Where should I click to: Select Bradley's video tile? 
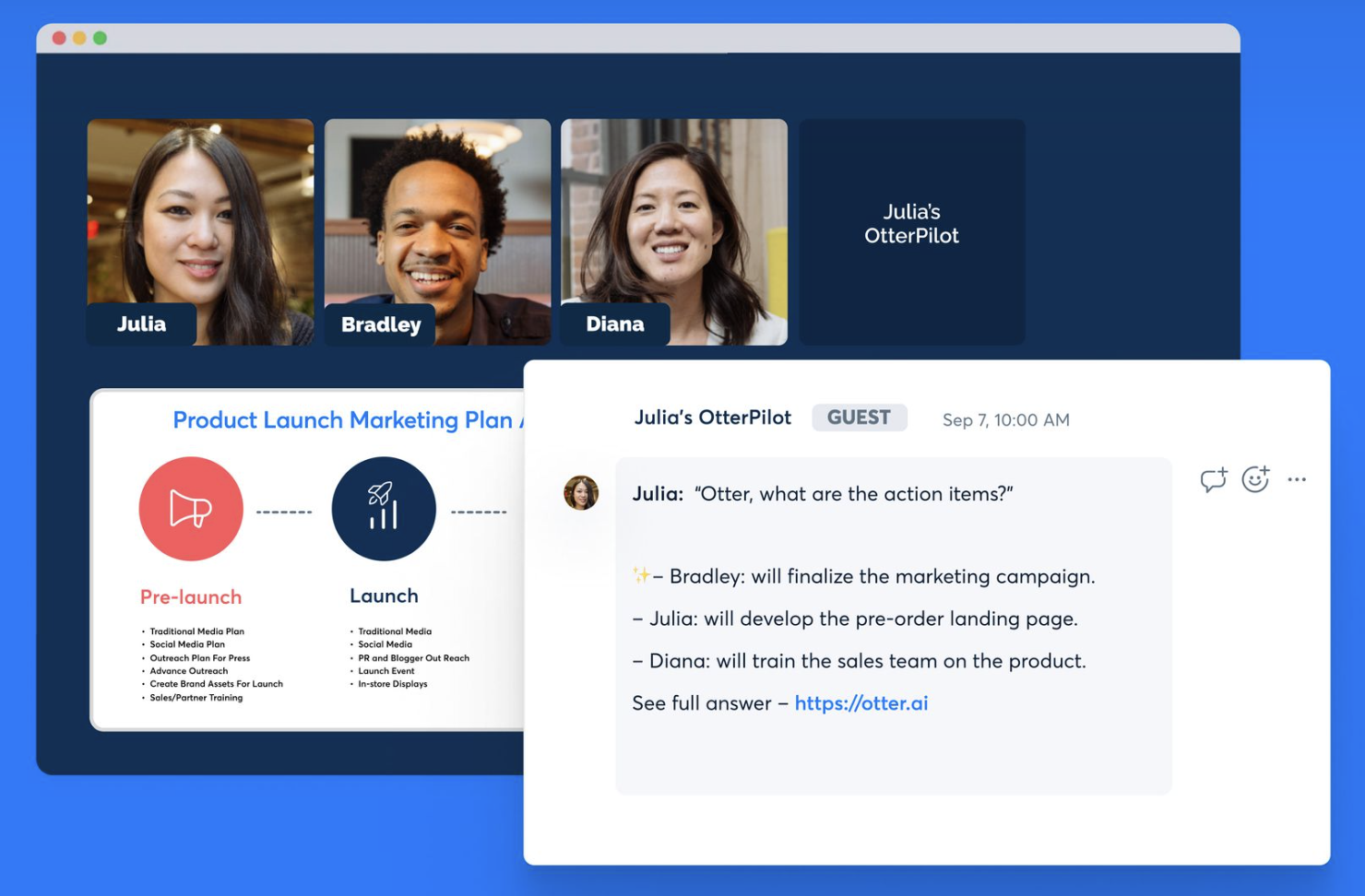437,232
